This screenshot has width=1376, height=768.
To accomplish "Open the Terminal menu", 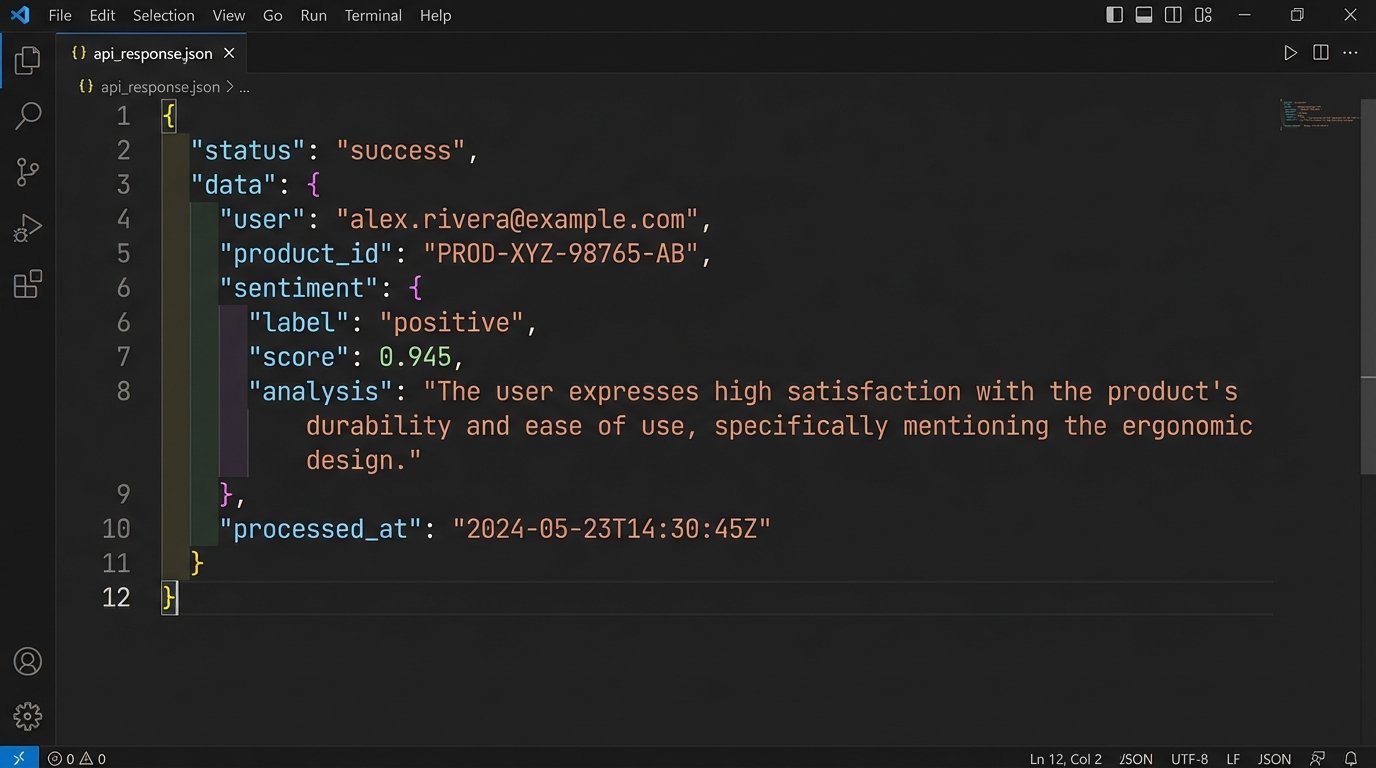I will point(372,15).
